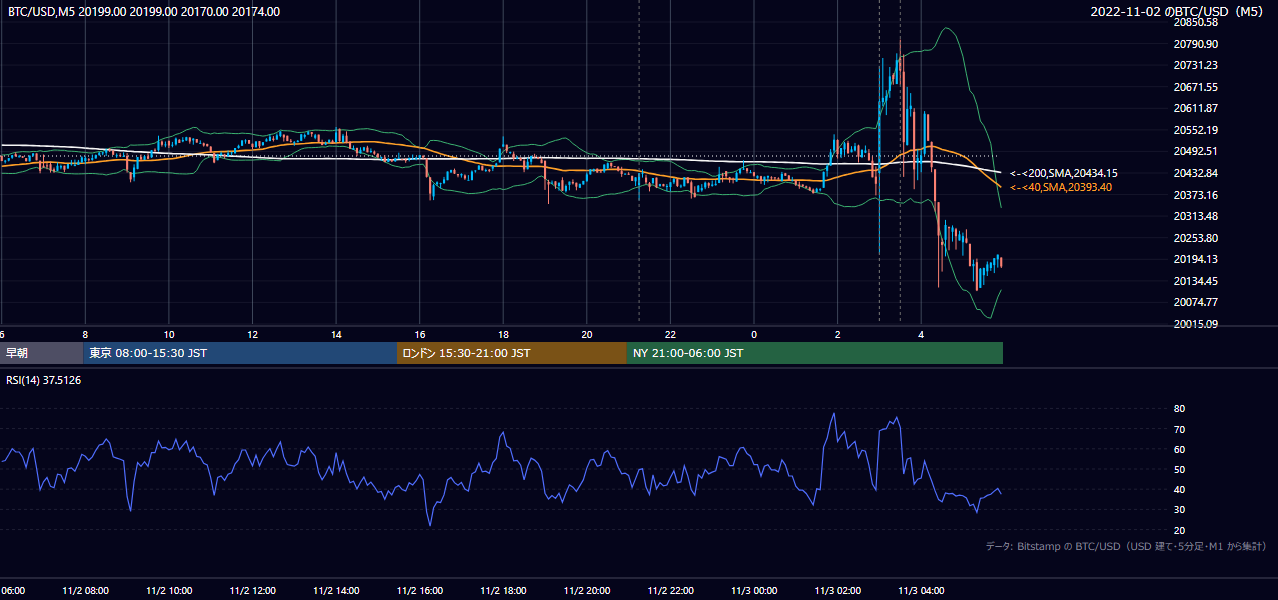Click hour label 14 under the price chart
Image resolution: width=1278 pixels, height=600 pixels.
(336, 334)
